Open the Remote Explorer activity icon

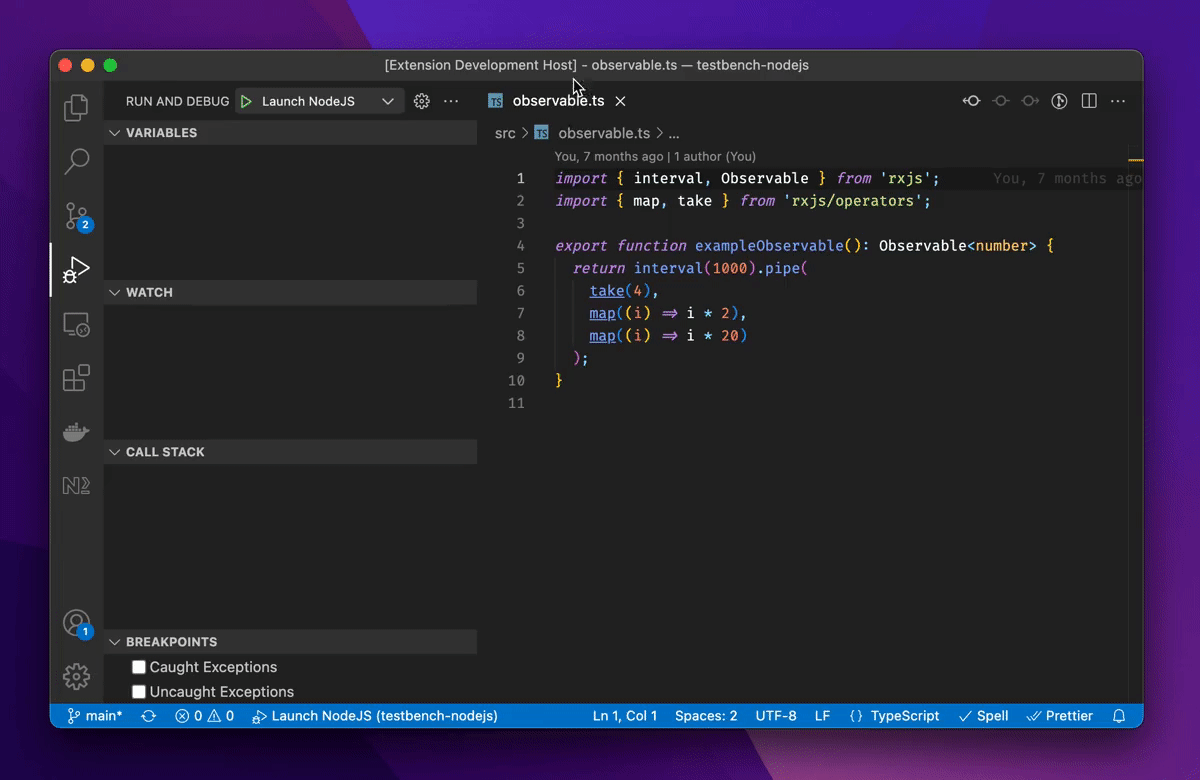click(77, 324)
